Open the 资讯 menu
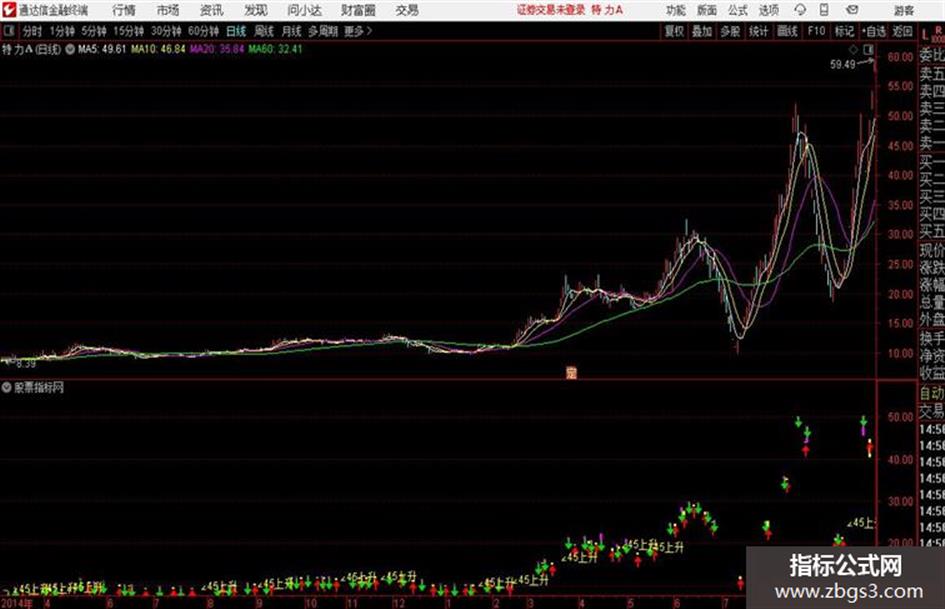945x609 pixels. [212, 10]
